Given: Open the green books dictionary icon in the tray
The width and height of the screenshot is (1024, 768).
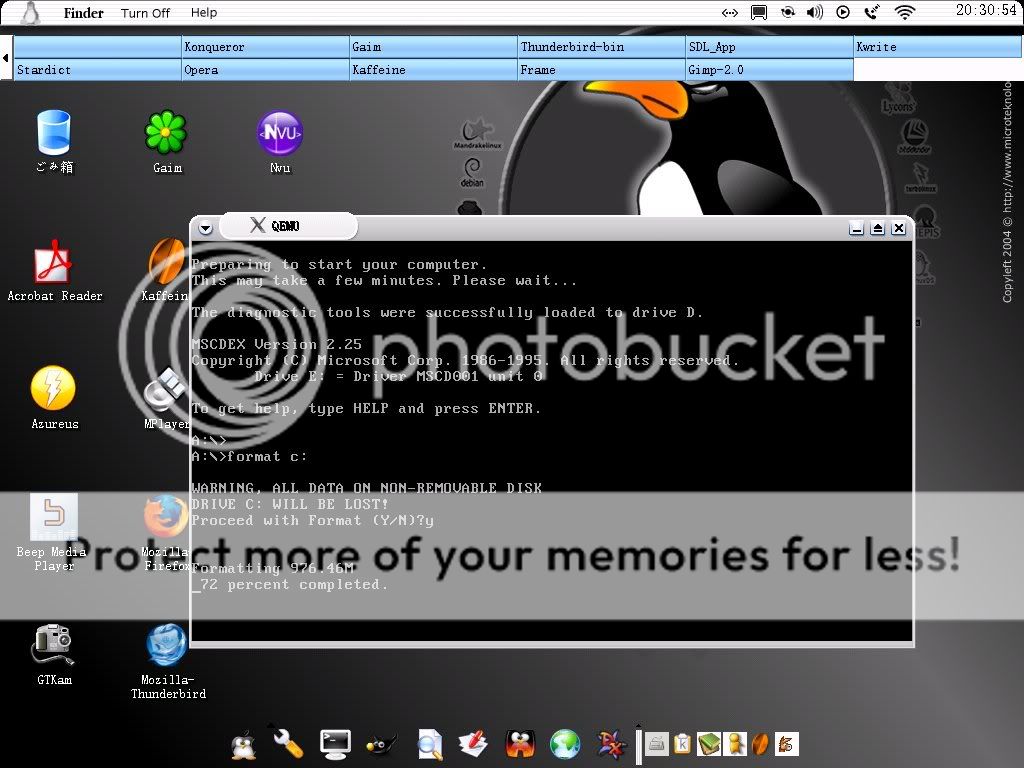Looking at the screenshot, I should coord(709,744).
